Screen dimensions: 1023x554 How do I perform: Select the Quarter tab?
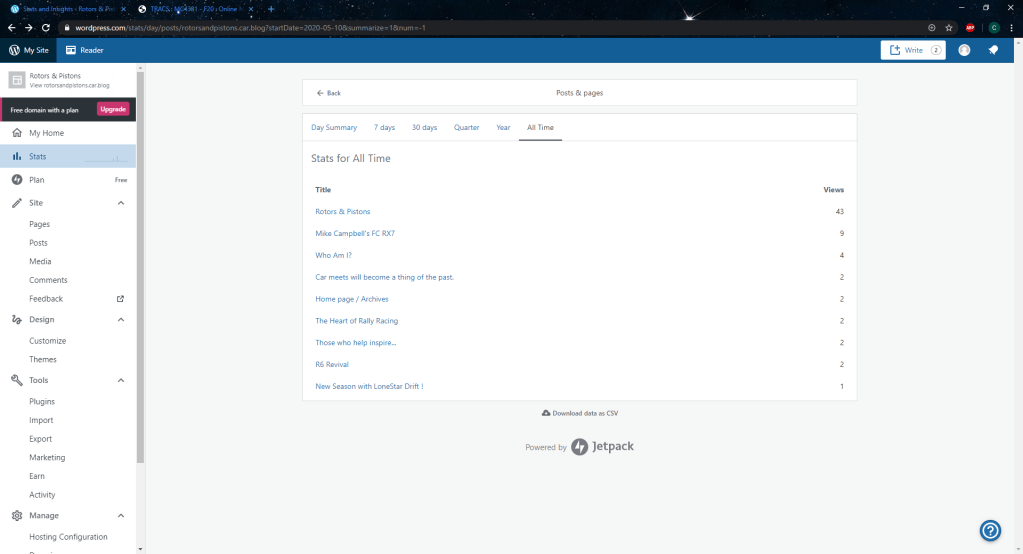pos(466,128)
